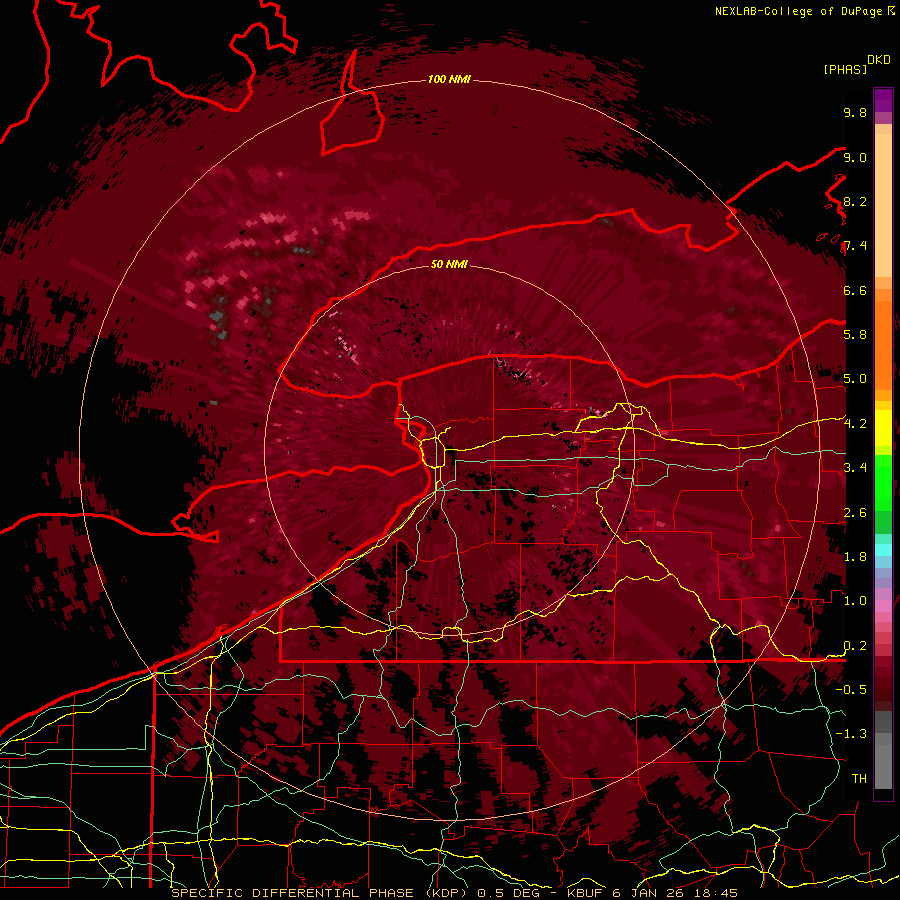Click the 4.2 scale value label
900x900 pixels.
[x=855, y=424]
